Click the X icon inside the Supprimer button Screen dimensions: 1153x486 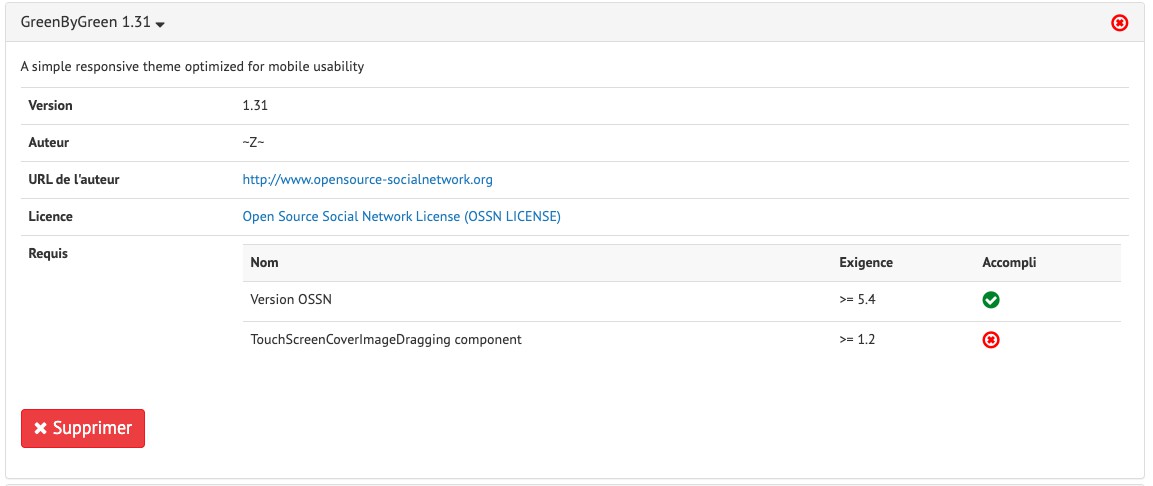pyautogui.click(x=40, y=428)
